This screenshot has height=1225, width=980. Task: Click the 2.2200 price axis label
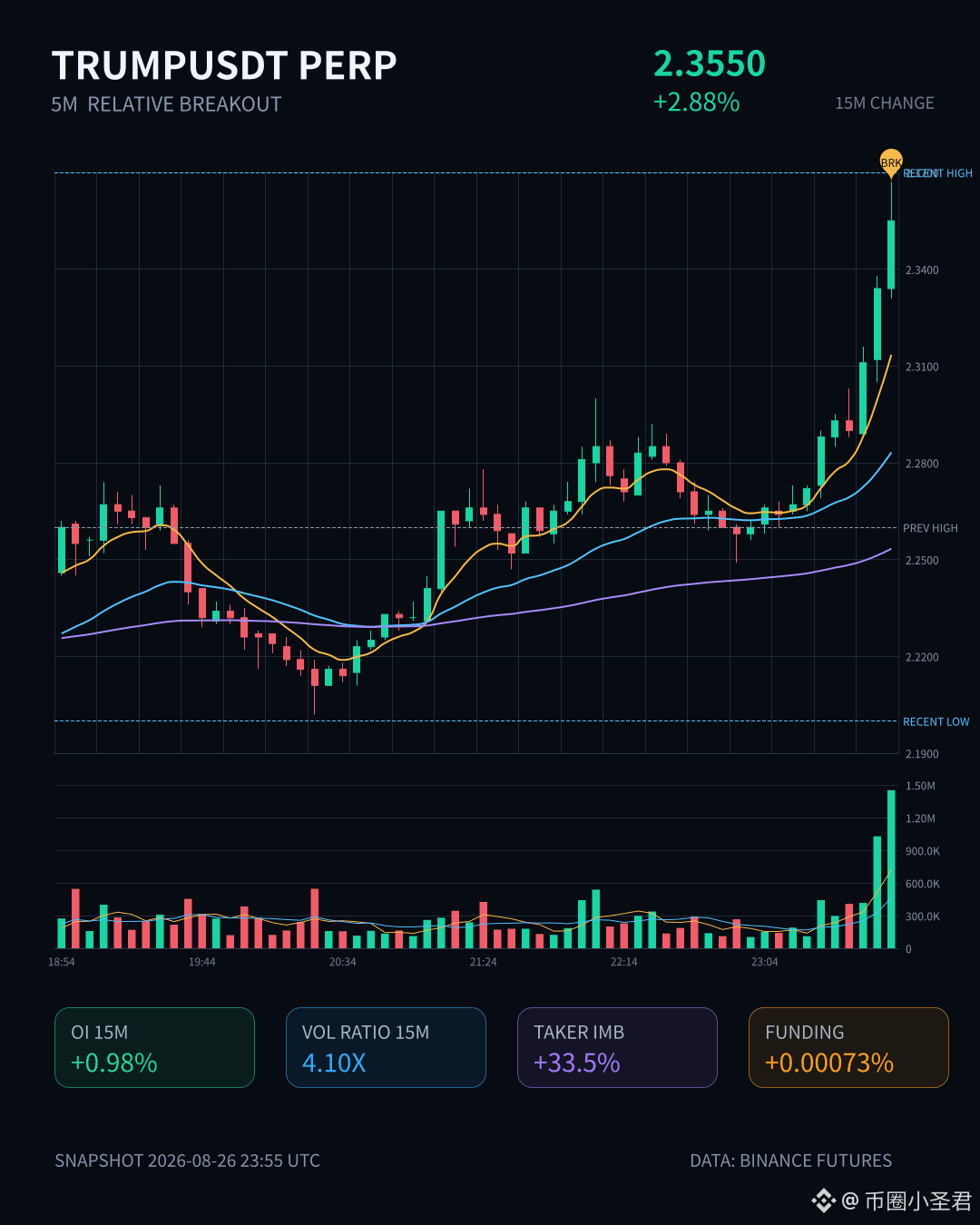point(922,658)
